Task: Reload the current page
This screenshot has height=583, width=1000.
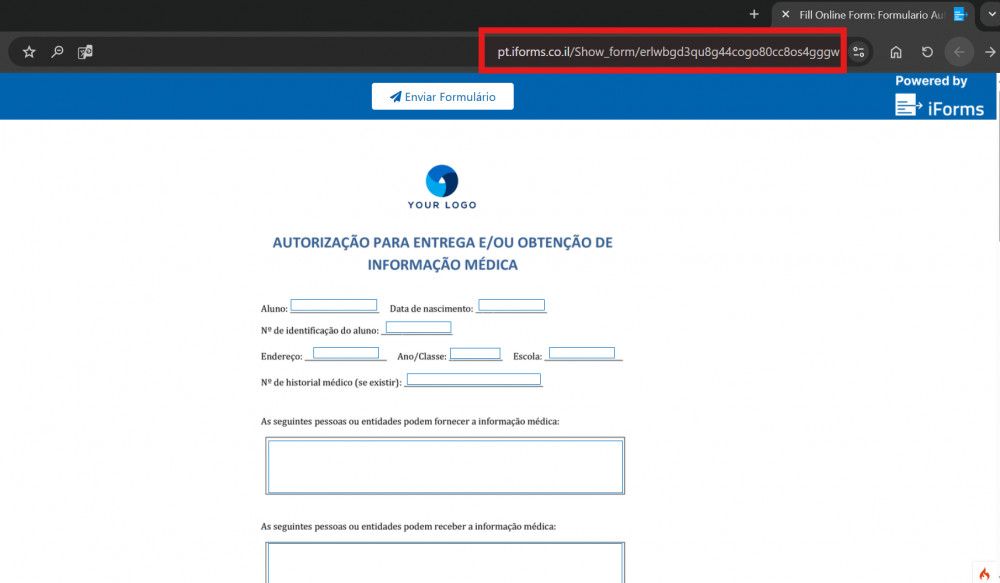Action: pos(927,52)
